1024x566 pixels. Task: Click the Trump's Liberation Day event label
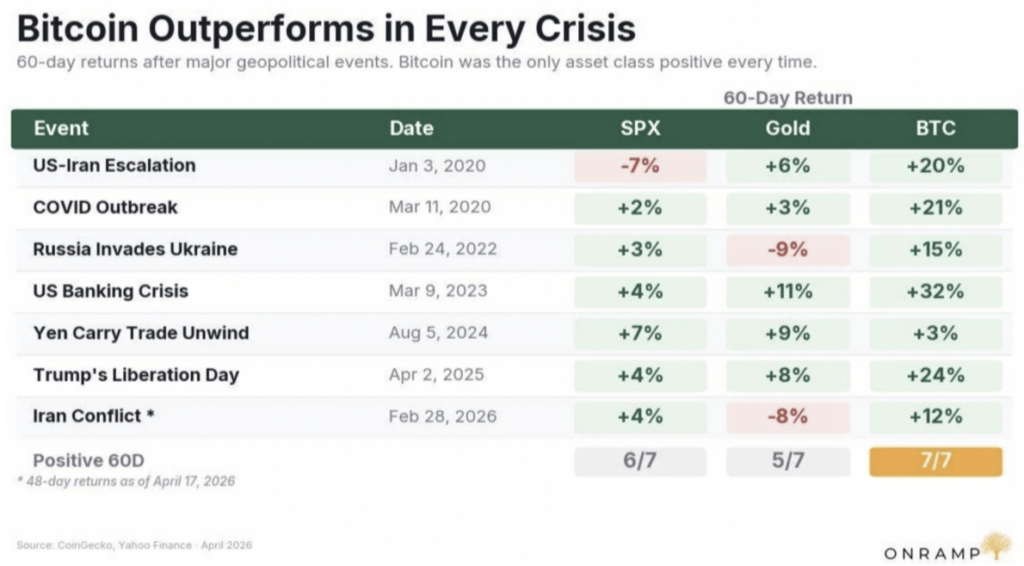coord(136,375)
